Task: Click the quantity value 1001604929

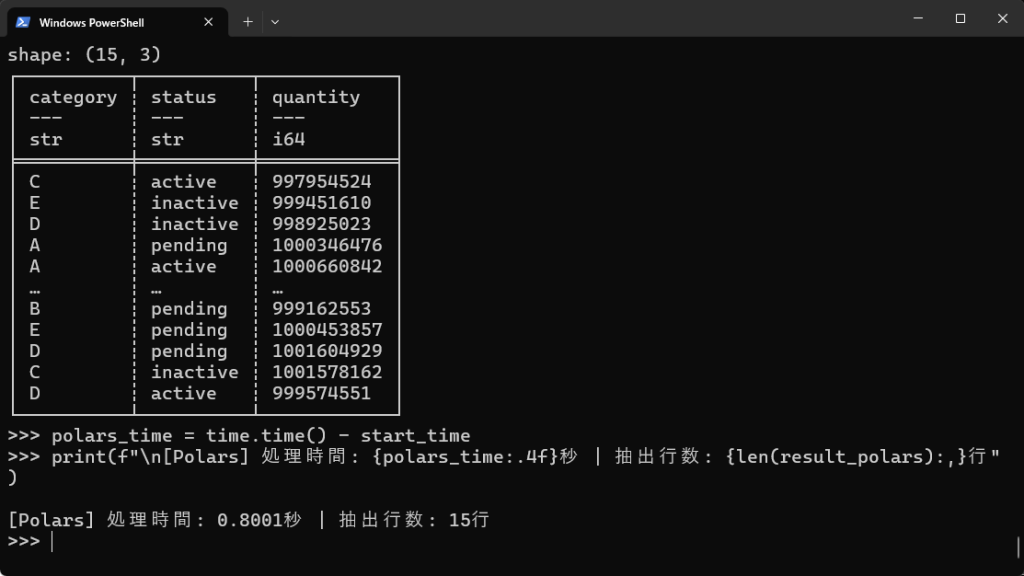Action: [x=327, y=351]
